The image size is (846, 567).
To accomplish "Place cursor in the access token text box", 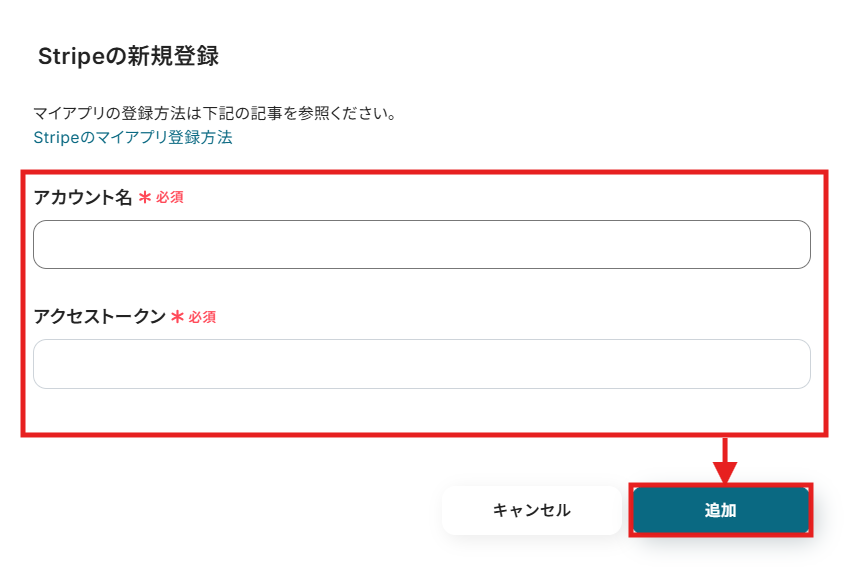I will tap(421, 364).
